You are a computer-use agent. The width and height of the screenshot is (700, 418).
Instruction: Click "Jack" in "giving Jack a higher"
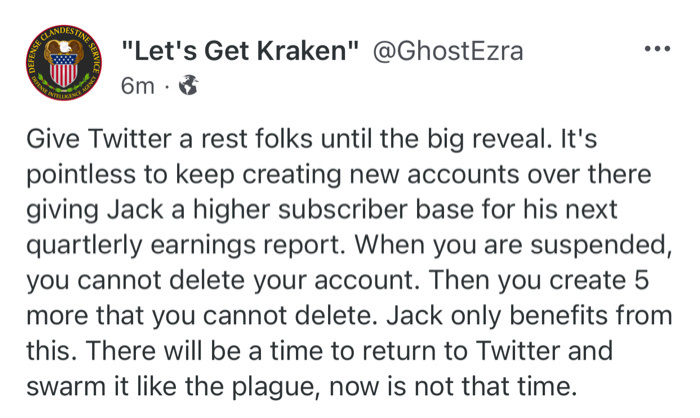pyautogui.click(x=135, y=209)
